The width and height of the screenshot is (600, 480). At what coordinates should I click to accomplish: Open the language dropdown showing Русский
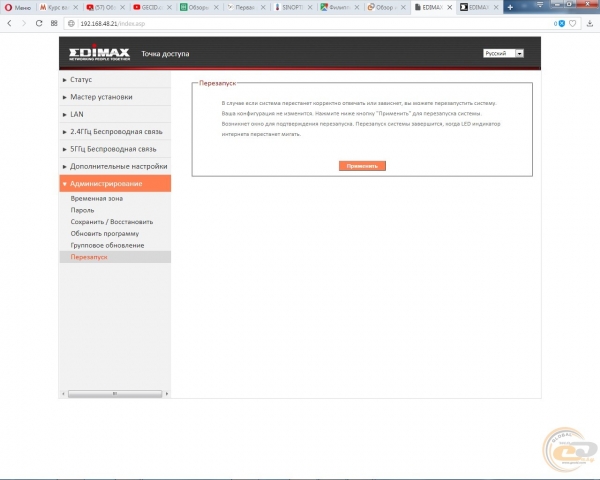tap(503, 54)
